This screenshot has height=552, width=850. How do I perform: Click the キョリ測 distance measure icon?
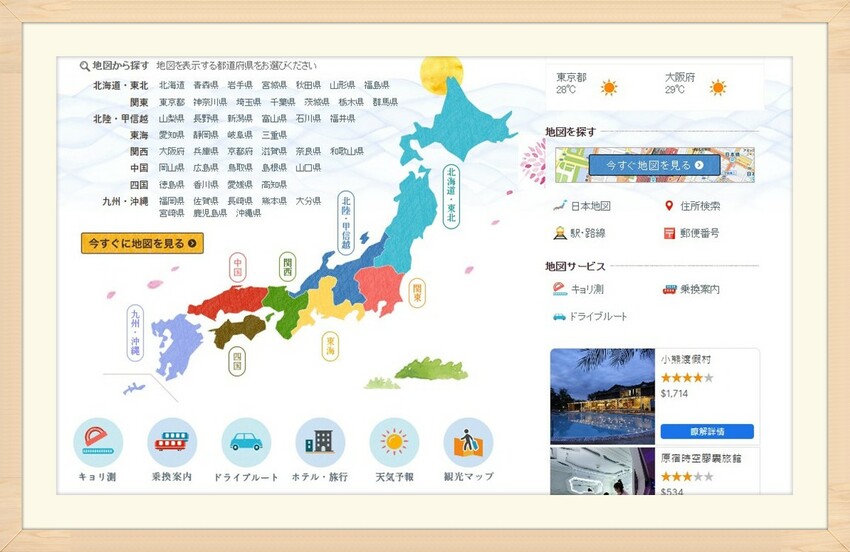[98, 443]
